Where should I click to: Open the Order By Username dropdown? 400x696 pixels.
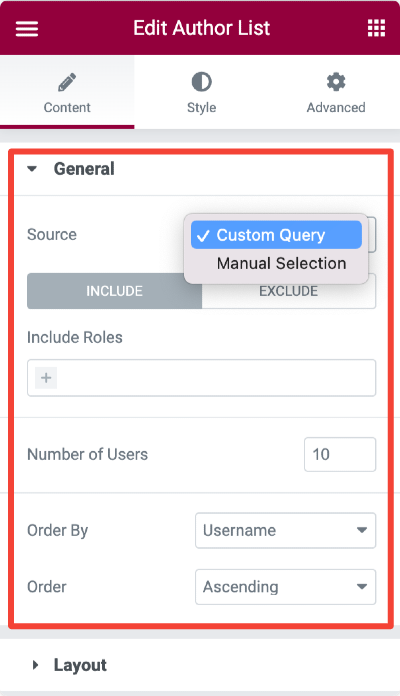(285, 530)
